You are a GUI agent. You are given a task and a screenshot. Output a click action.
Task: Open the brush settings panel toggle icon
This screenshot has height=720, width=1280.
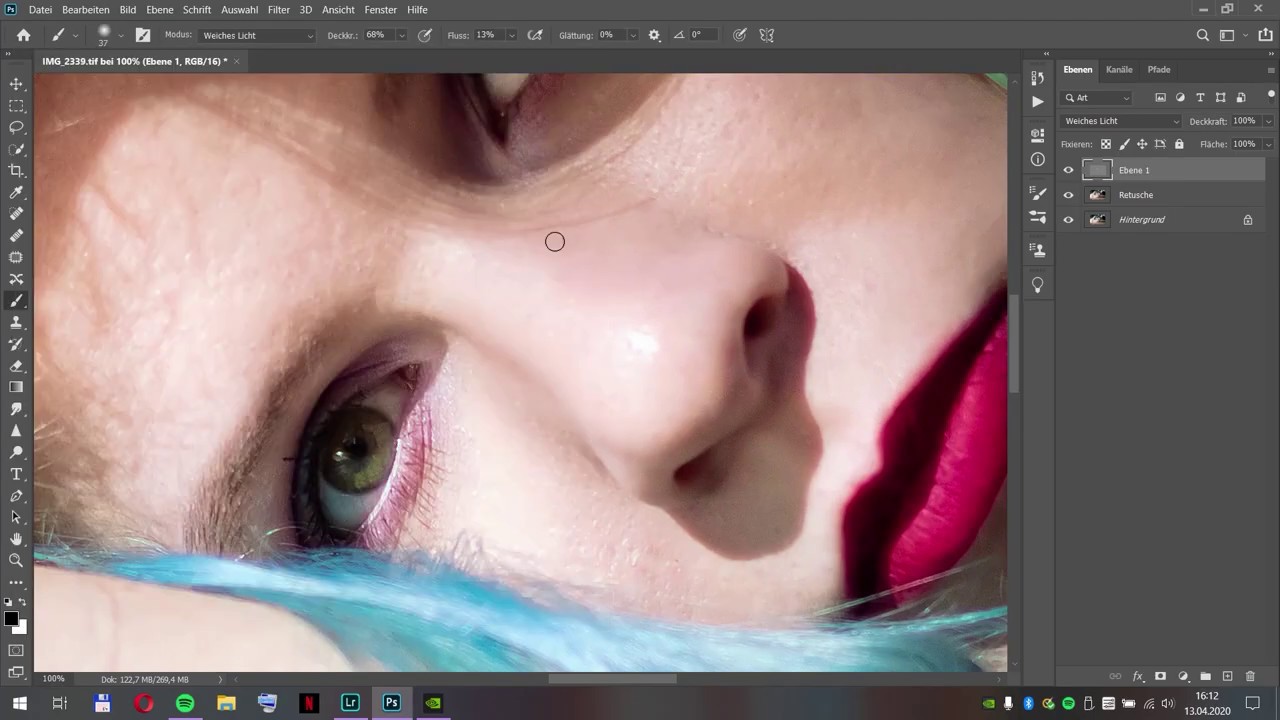(x=143, y=35)
